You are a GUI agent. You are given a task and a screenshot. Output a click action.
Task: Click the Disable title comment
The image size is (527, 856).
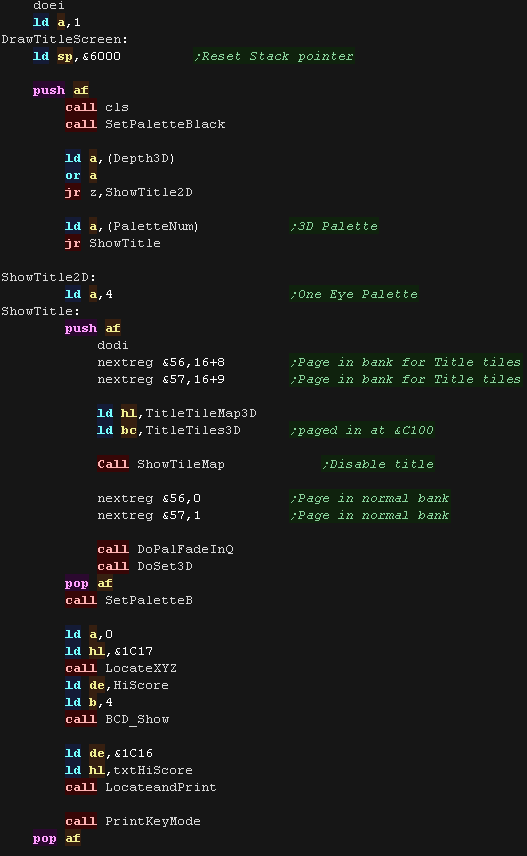click(x=378, y=465)
